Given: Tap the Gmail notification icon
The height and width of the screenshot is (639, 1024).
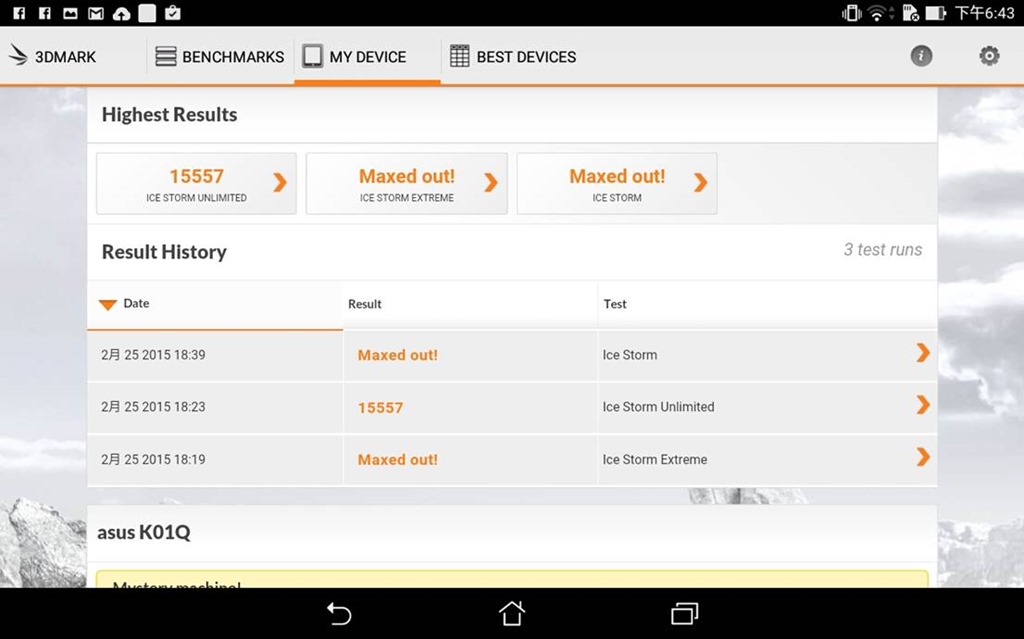Looking at the screenshot, I should point(96,13).
